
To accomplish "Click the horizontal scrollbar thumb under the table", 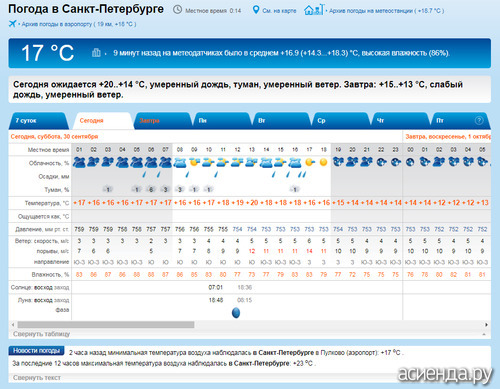I will 106,324.
